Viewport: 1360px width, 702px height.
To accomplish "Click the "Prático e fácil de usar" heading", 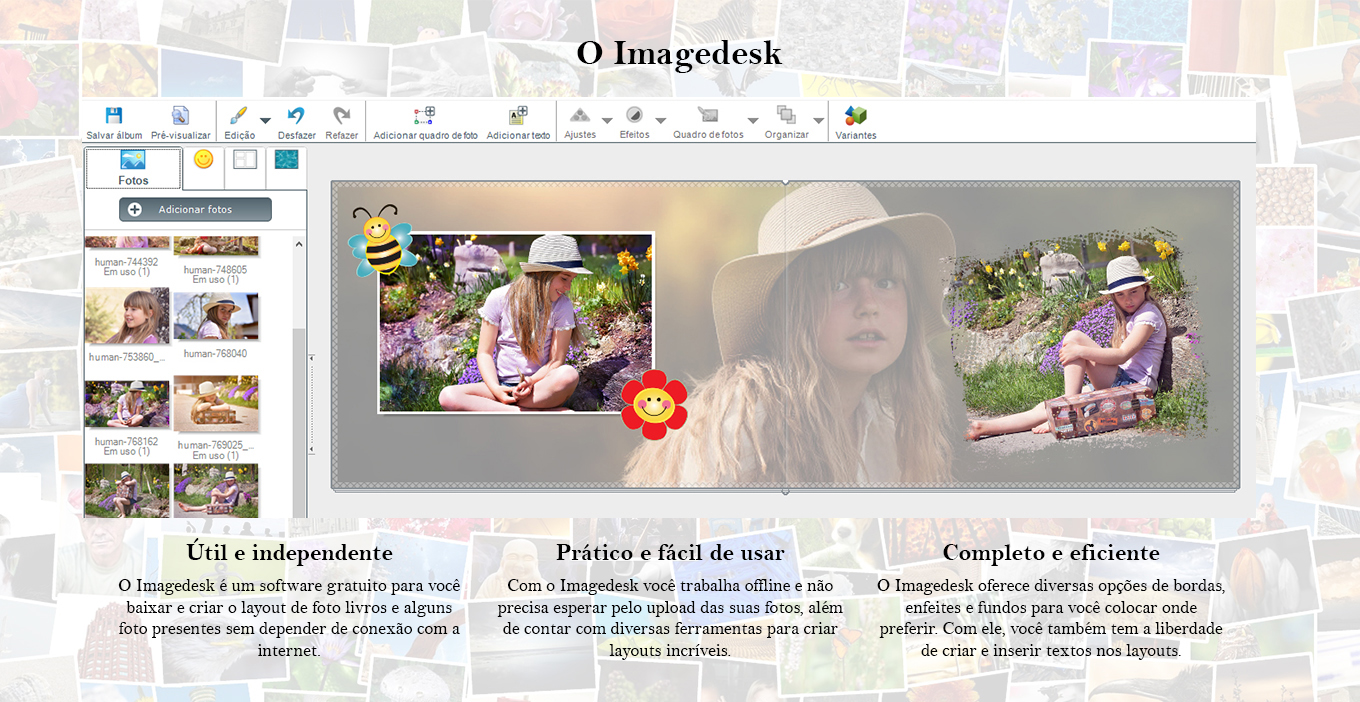I will (670, 552).
